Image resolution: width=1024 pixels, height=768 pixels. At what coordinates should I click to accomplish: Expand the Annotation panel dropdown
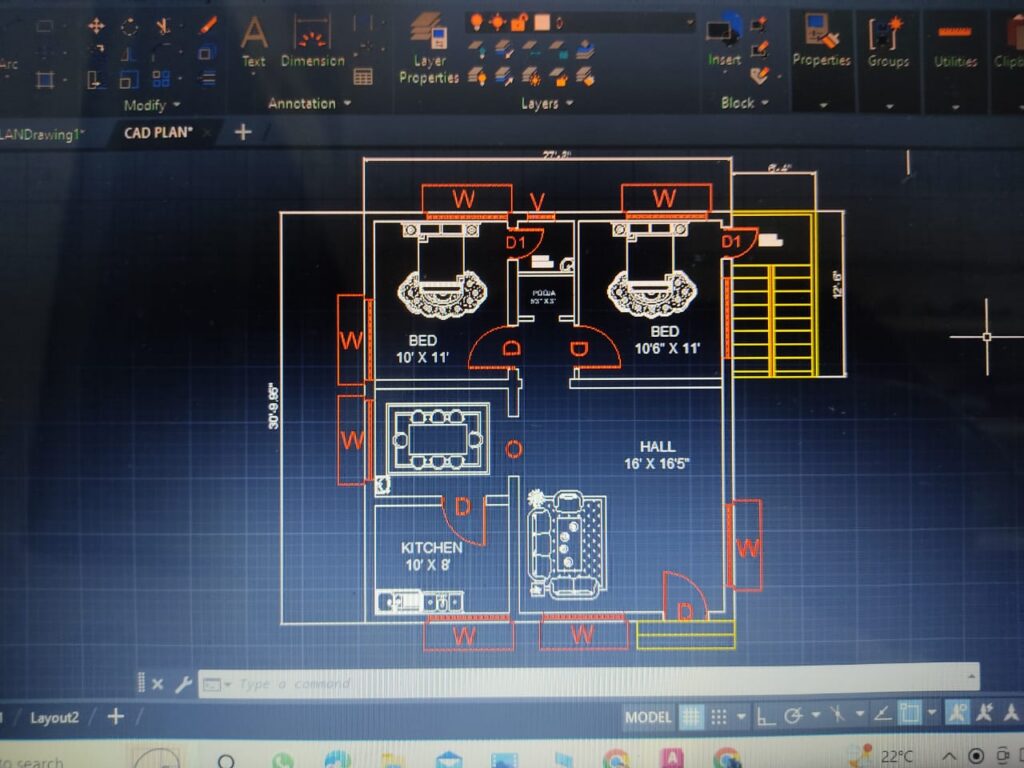(x=309, y=103)
